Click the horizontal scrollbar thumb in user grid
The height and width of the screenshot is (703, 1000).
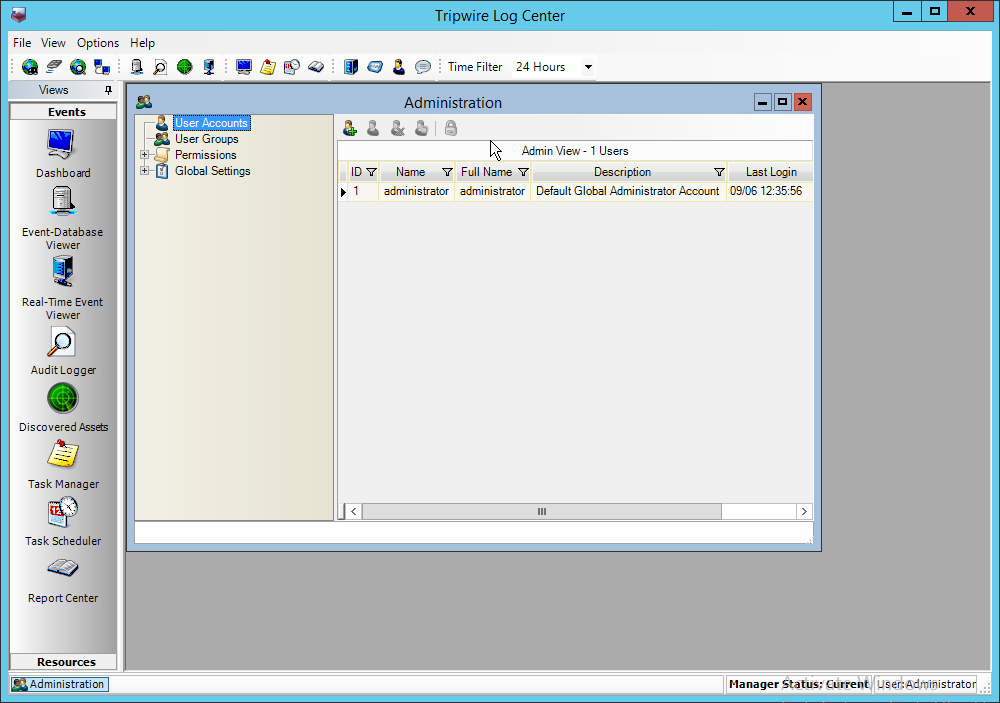click(541, 512)
